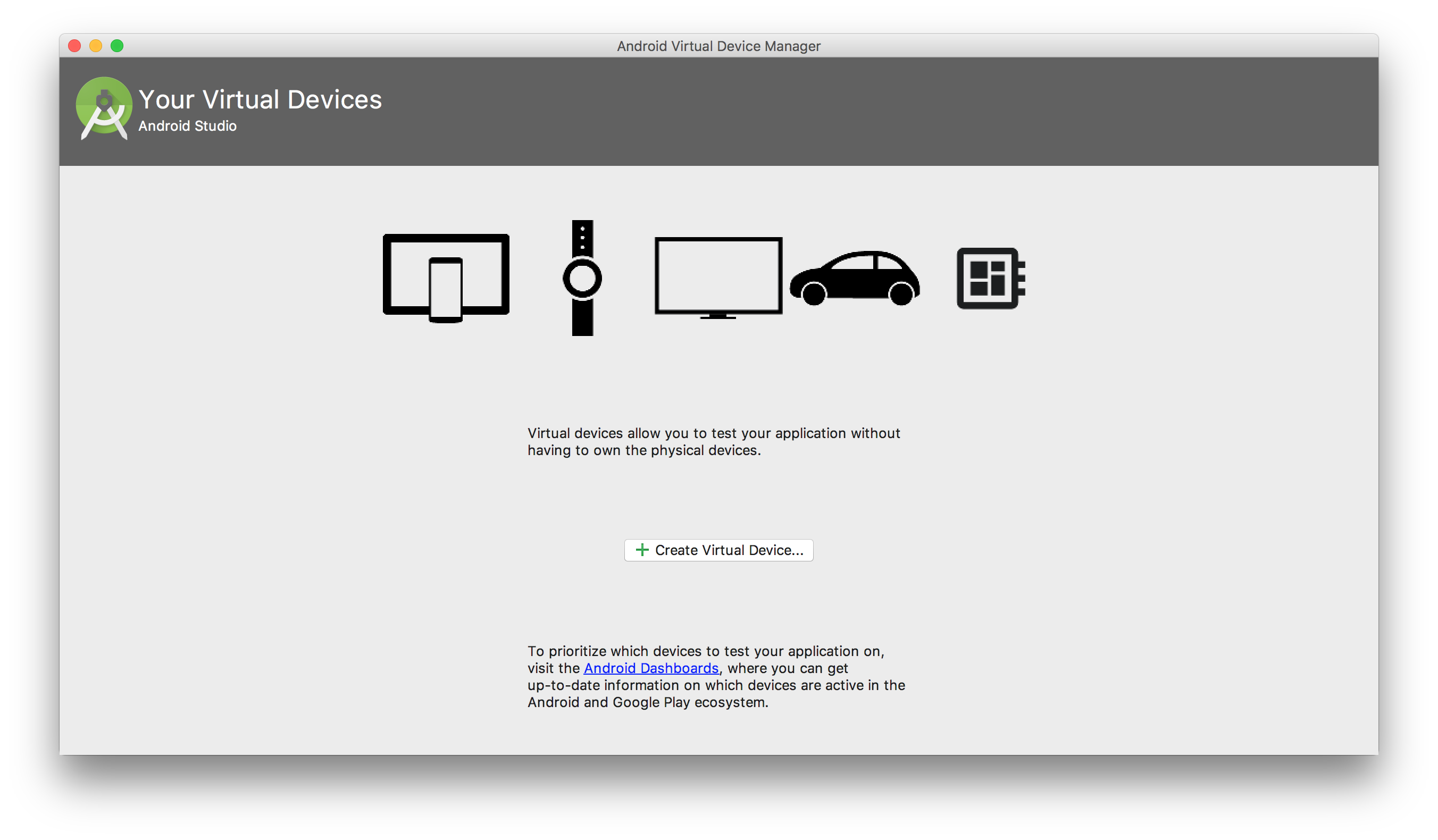Open the Android Dashboards link
Image resolution: width=1438 pixels, height=840 pixels.
(650, 668)
